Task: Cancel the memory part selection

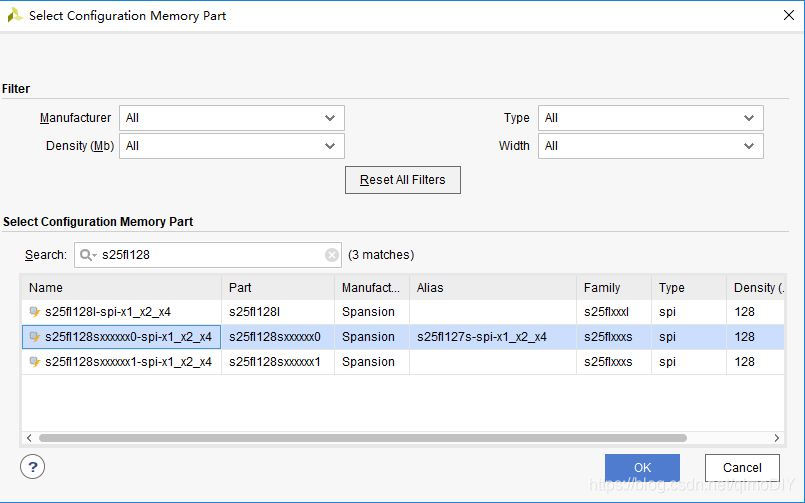Action: (x=742, y=467)
